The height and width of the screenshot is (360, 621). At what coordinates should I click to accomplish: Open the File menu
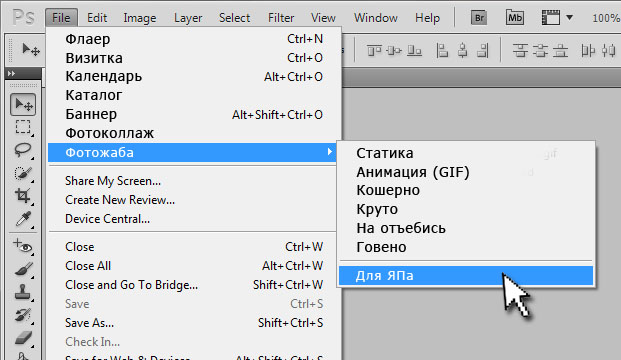click(61, 18)
